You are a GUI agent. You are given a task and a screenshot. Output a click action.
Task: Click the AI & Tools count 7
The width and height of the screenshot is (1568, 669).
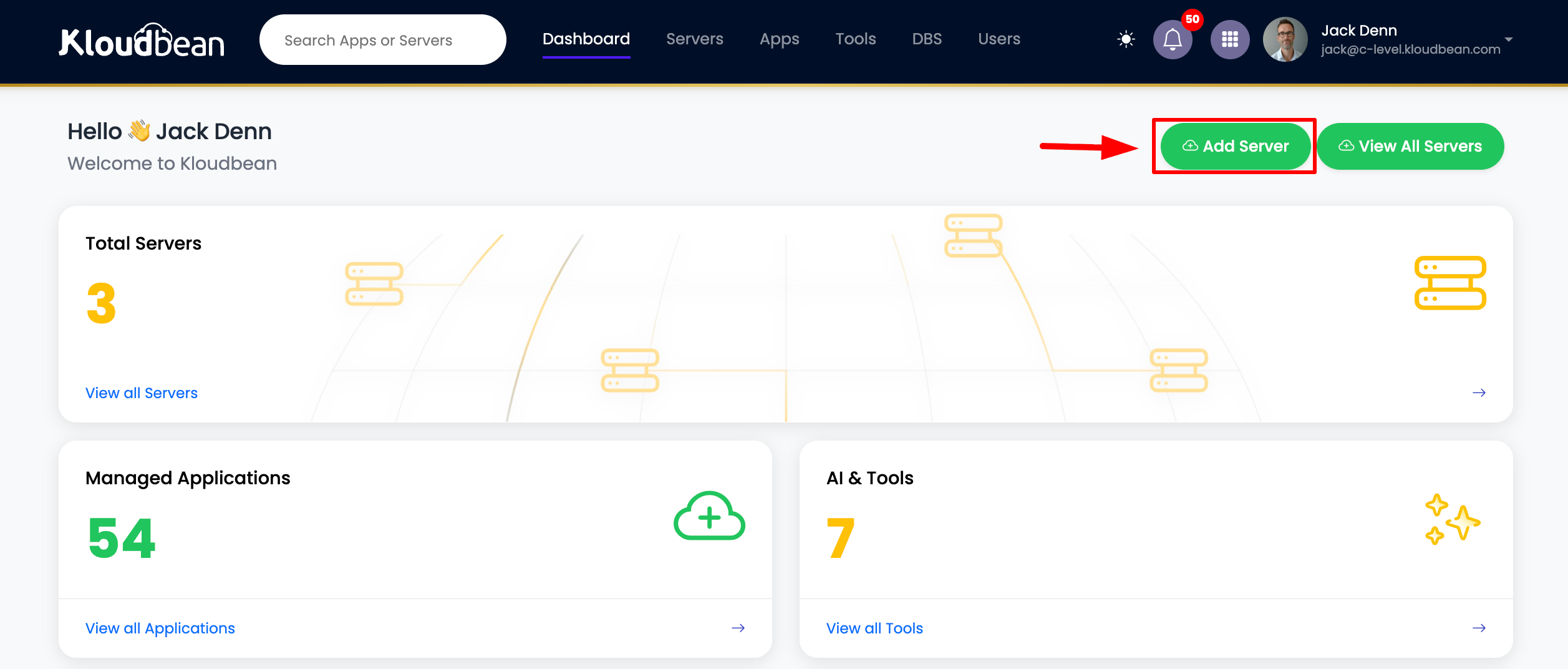coord(841,538)
